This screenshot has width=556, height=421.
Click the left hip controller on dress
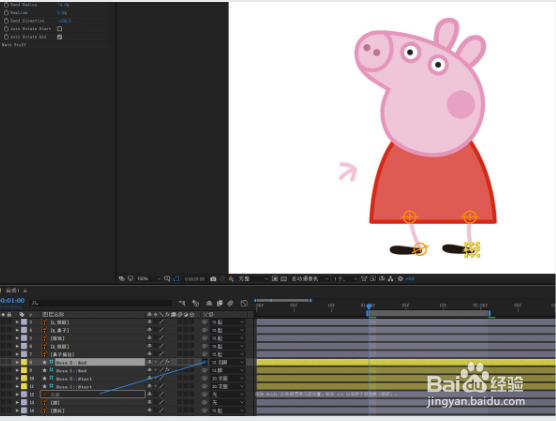pos(410,217)
